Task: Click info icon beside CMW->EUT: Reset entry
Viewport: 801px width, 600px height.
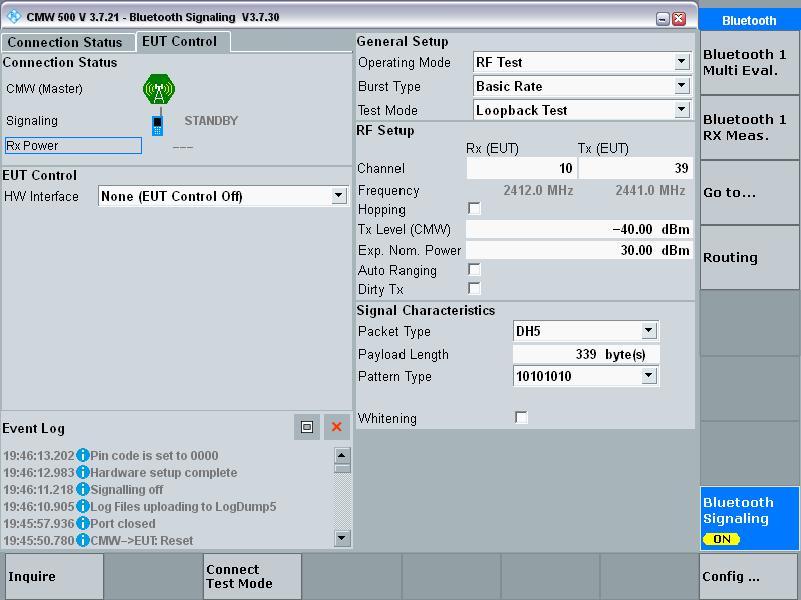Action: pos(83,540)
